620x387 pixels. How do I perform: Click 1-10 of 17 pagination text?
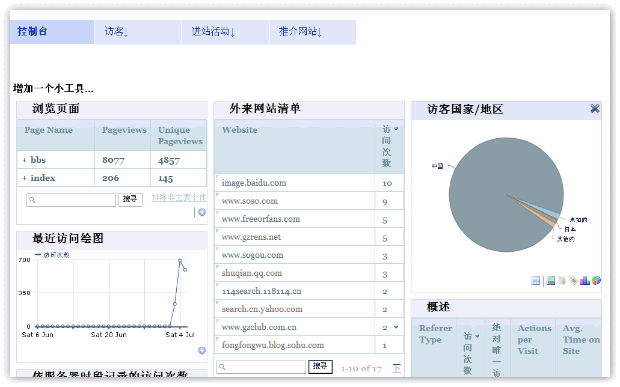pyautogui.click(x=361, y=368)
